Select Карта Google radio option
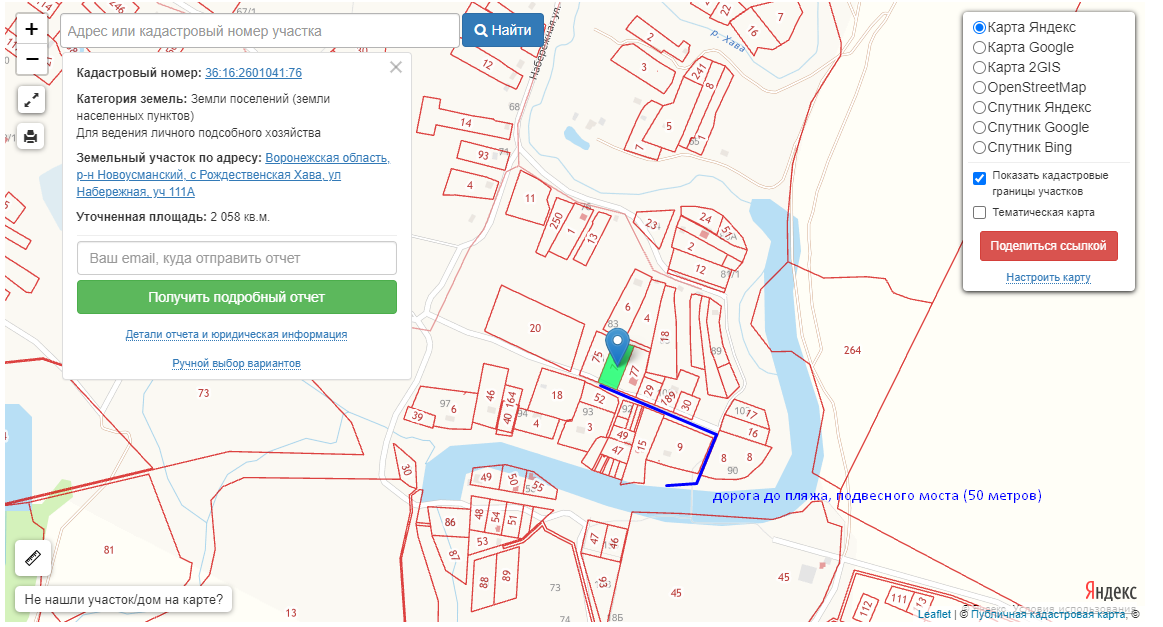The height and width of the screenshot is (627, 1163). pos(979,47)
